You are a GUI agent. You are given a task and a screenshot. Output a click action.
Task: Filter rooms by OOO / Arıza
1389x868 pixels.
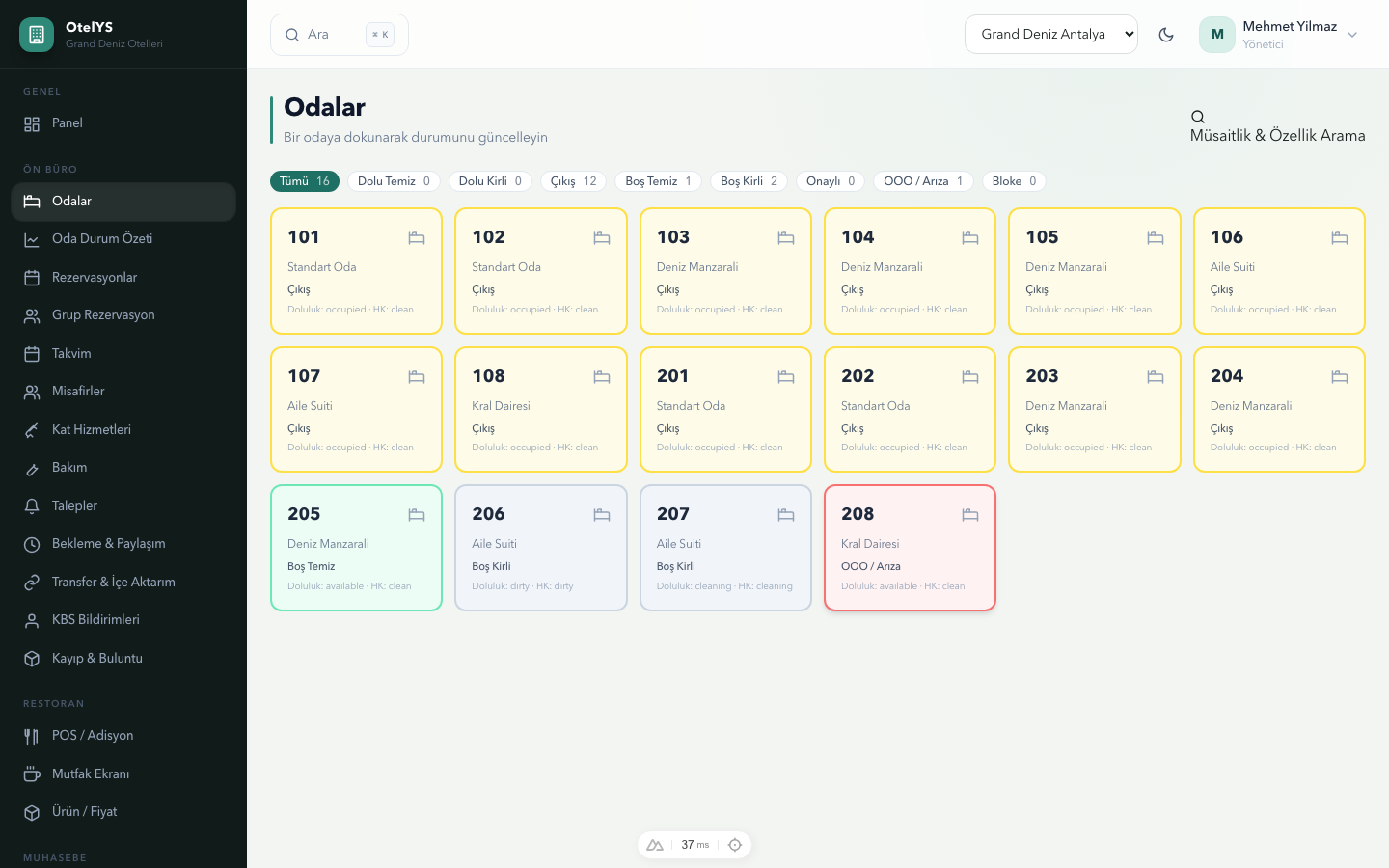(923, 181)
